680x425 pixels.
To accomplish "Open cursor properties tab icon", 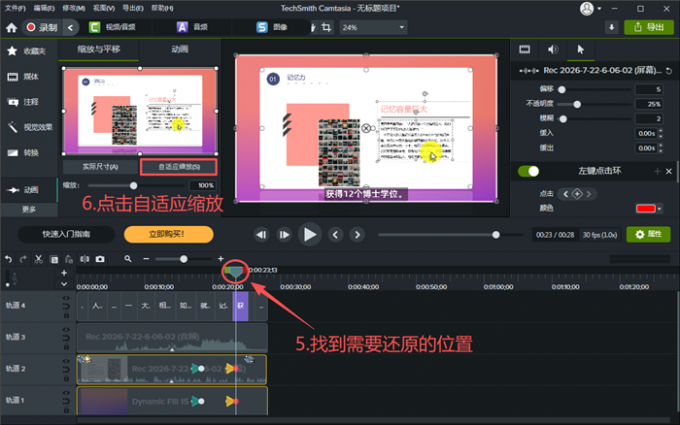I will click(581, 49).
